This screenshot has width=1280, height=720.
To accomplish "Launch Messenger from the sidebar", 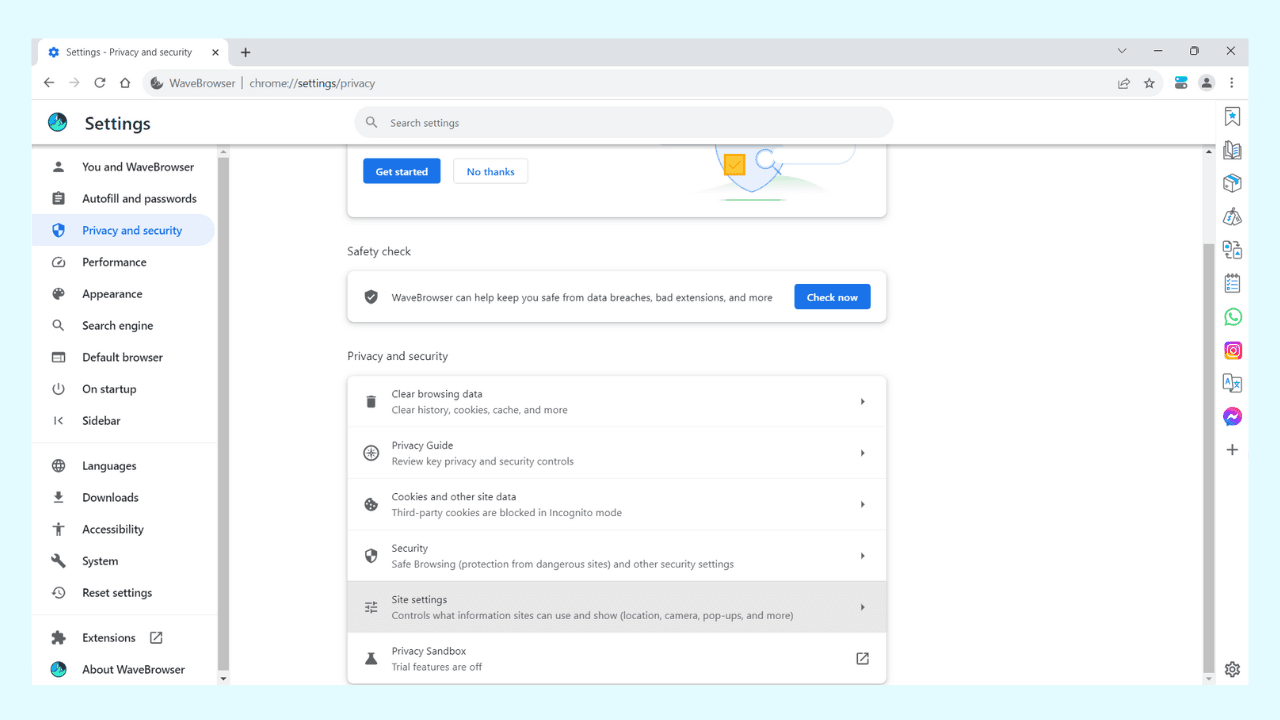I will [x=1232, y=416].
